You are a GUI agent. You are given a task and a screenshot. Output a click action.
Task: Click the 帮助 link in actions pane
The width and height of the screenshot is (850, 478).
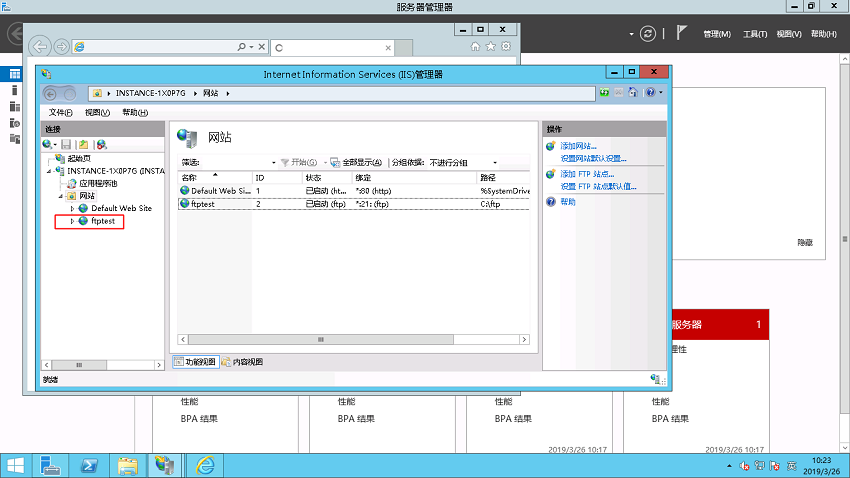[568, 202]
